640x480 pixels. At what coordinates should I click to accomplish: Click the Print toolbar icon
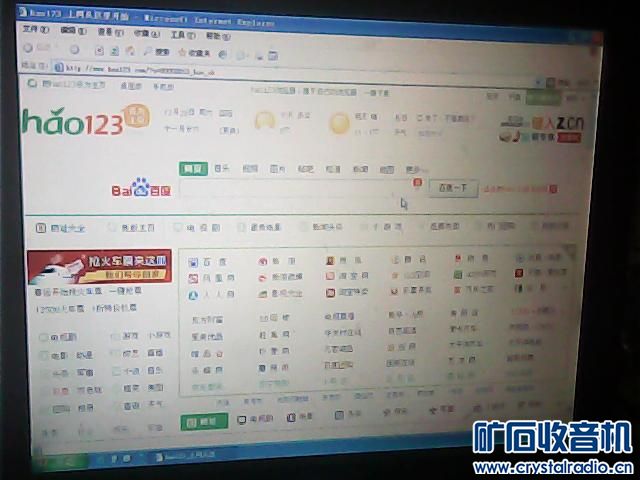259,56
